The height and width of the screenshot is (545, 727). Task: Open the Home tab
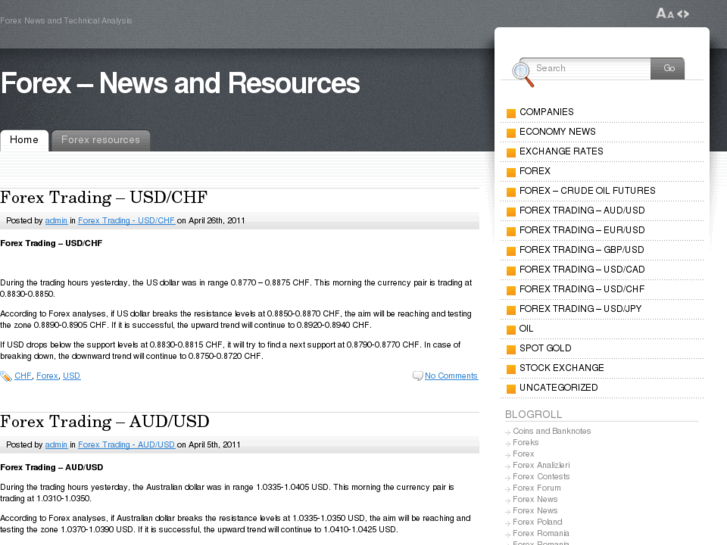click(24, 140)
